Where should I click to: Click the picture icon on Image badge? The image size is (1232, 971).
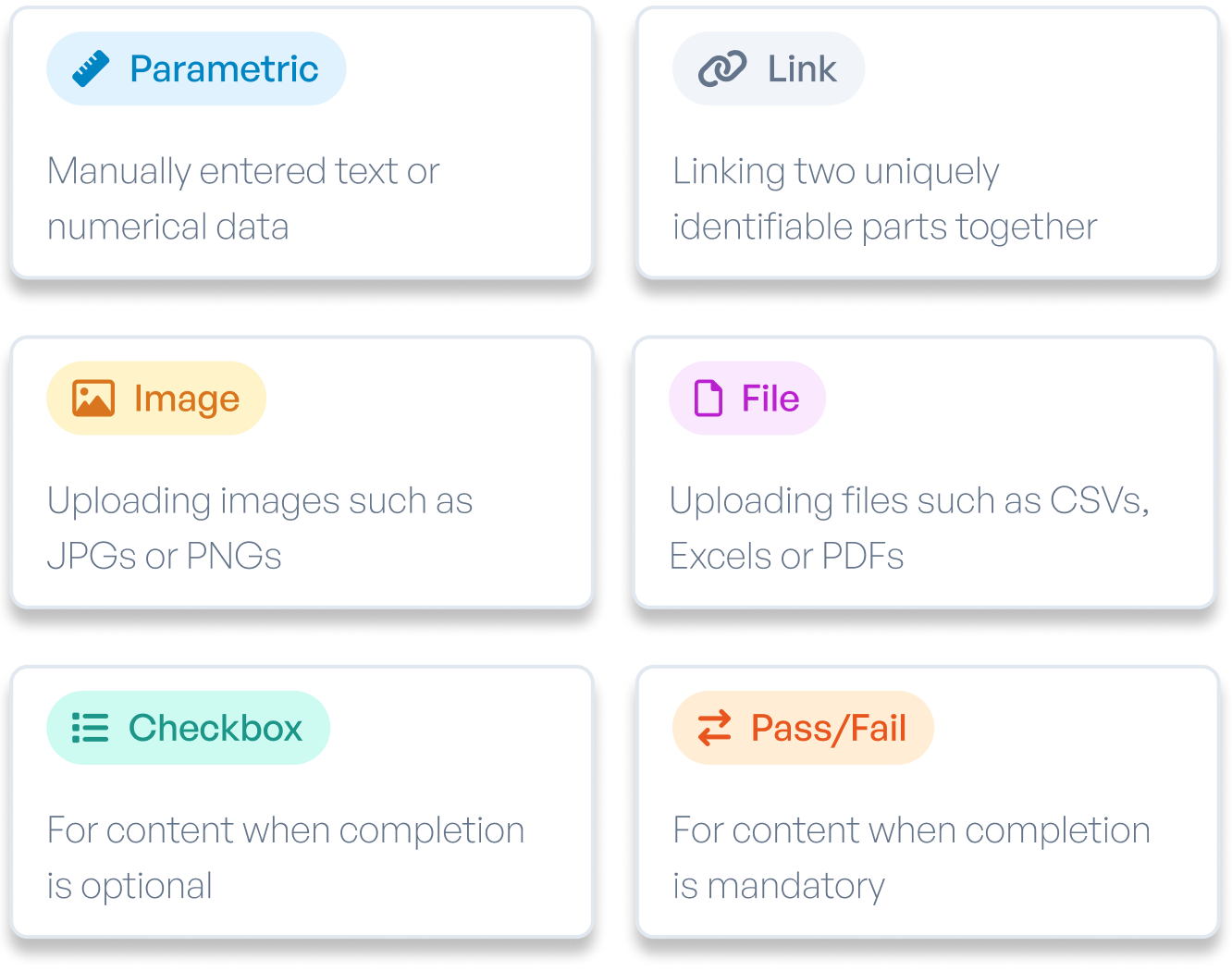point(93,399)
